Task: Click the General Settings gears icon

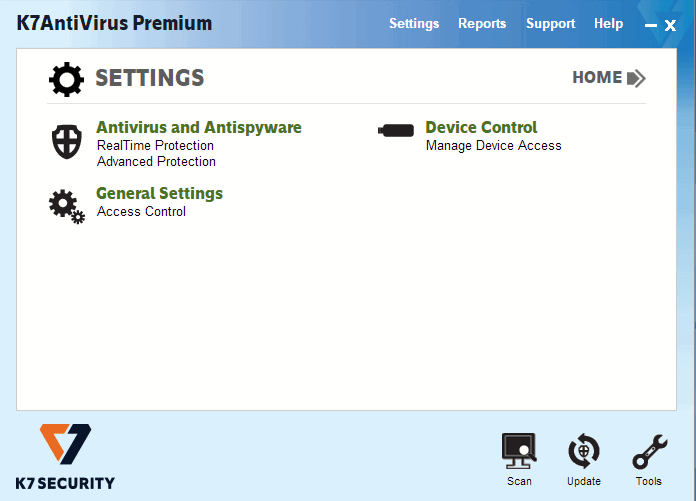Action: pos(66,206)
